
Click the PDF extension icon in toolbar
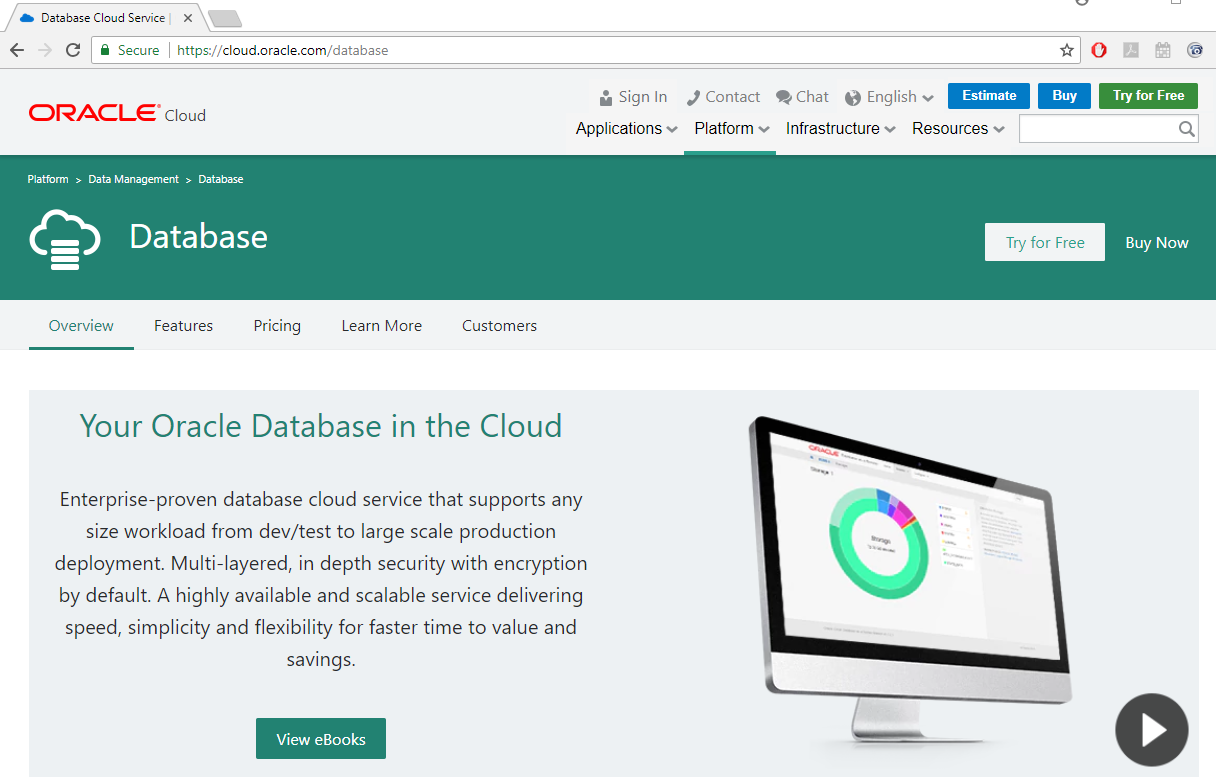(x=1131, y=50)
